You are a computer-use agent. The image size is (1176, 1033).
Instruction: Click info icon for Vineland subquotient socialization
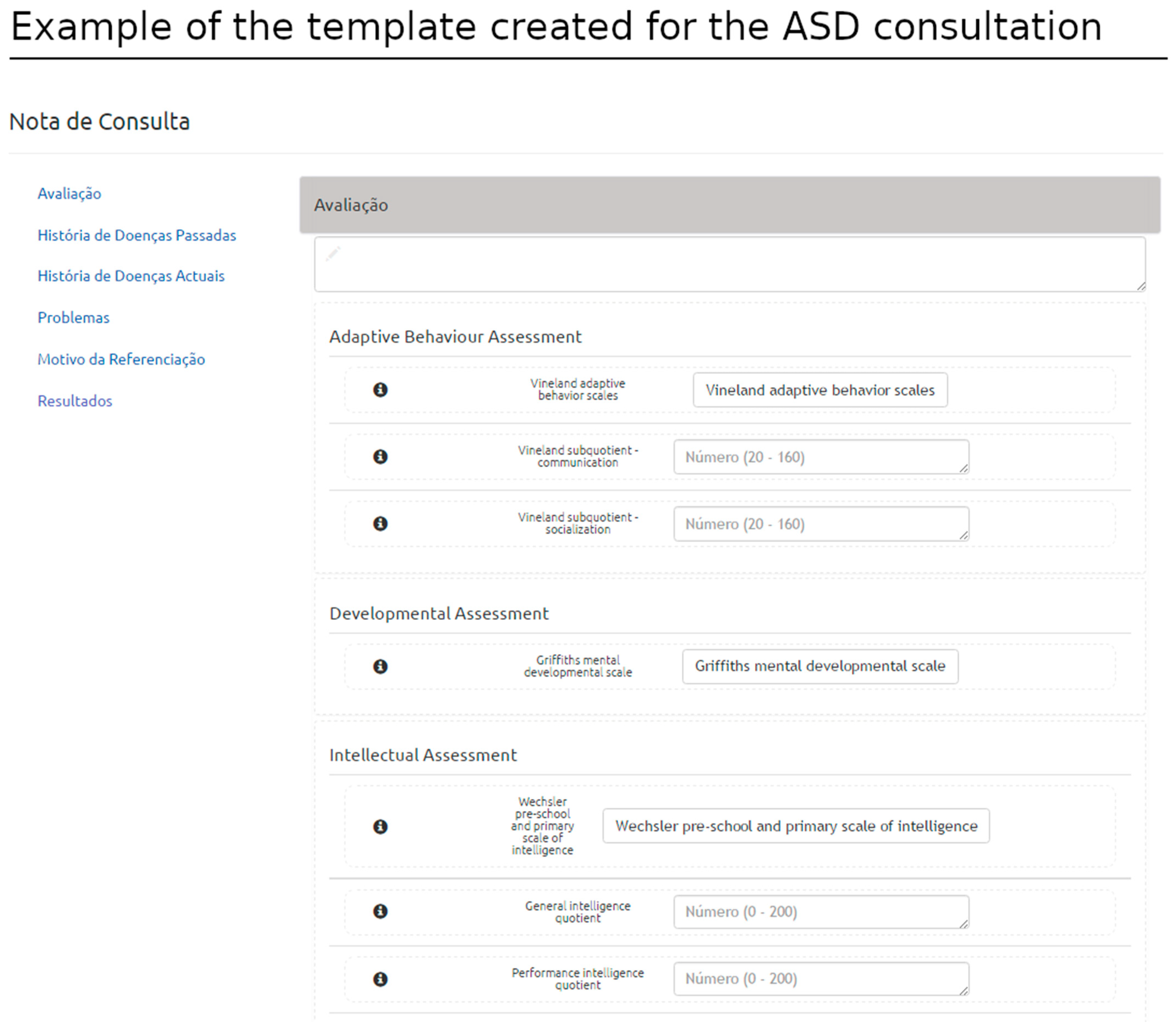pyautogui.click(x=380, y=523)
